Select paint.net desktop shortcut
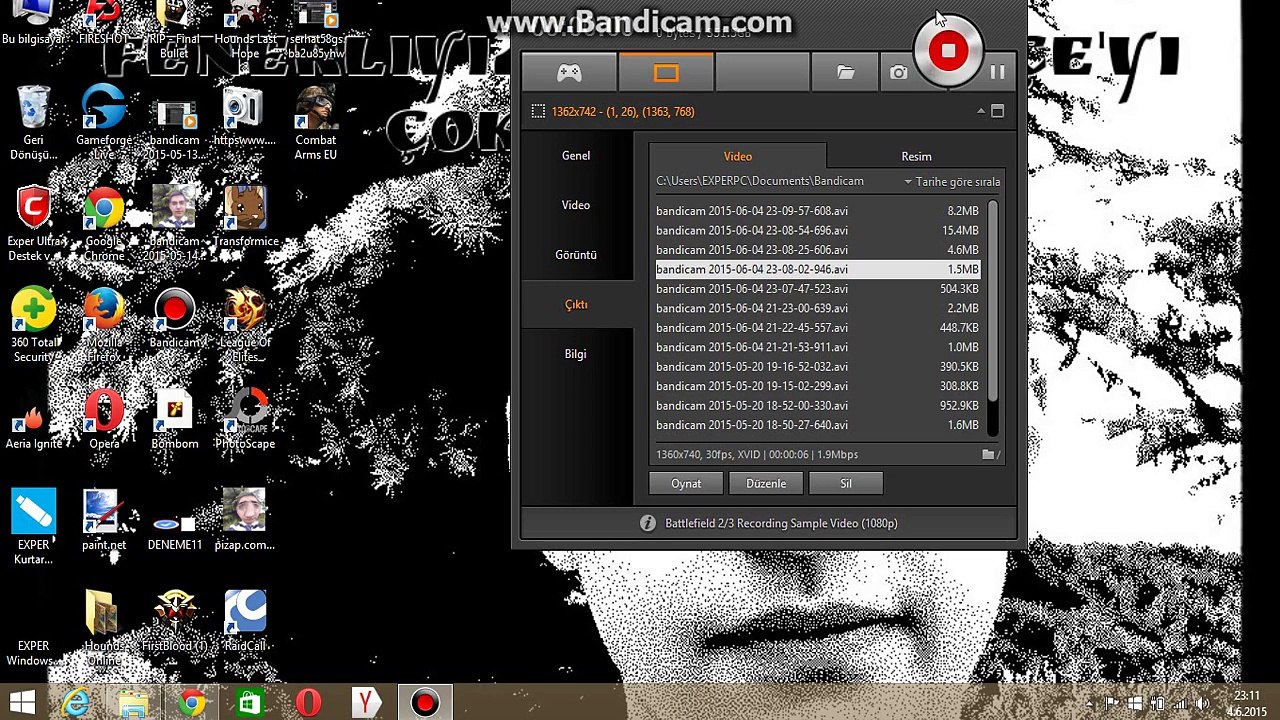This screenshot has height=720, width=1280. point(104,521)
